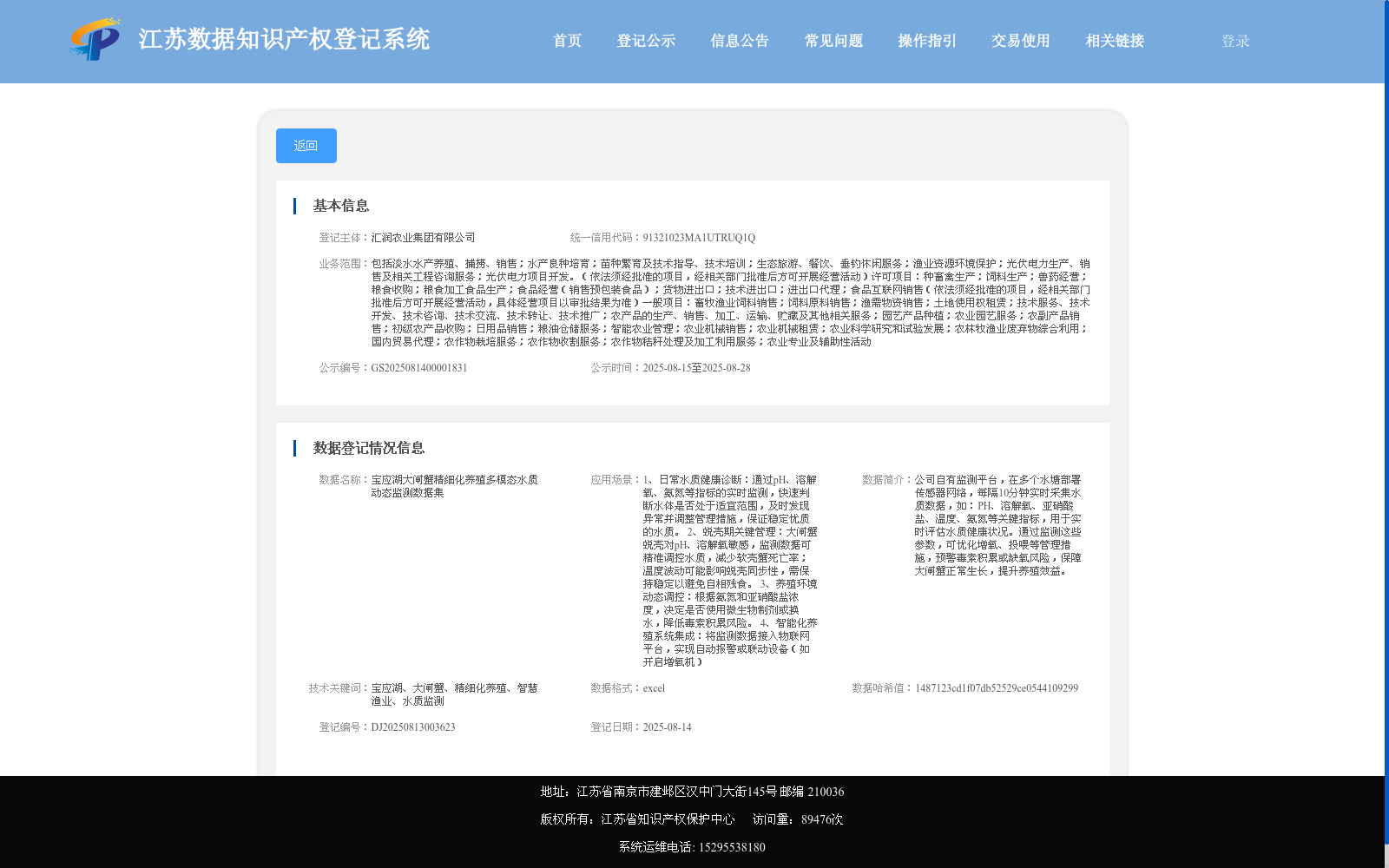Open the 信息公告 menu item
This screenshot has width=1389, height=868.
740,41
